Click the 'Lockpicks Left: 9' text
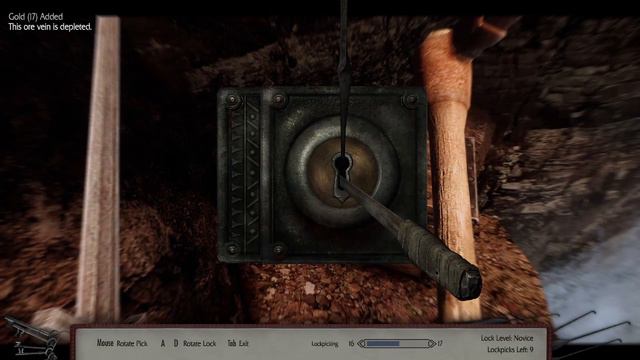 (x=510, y=350)
